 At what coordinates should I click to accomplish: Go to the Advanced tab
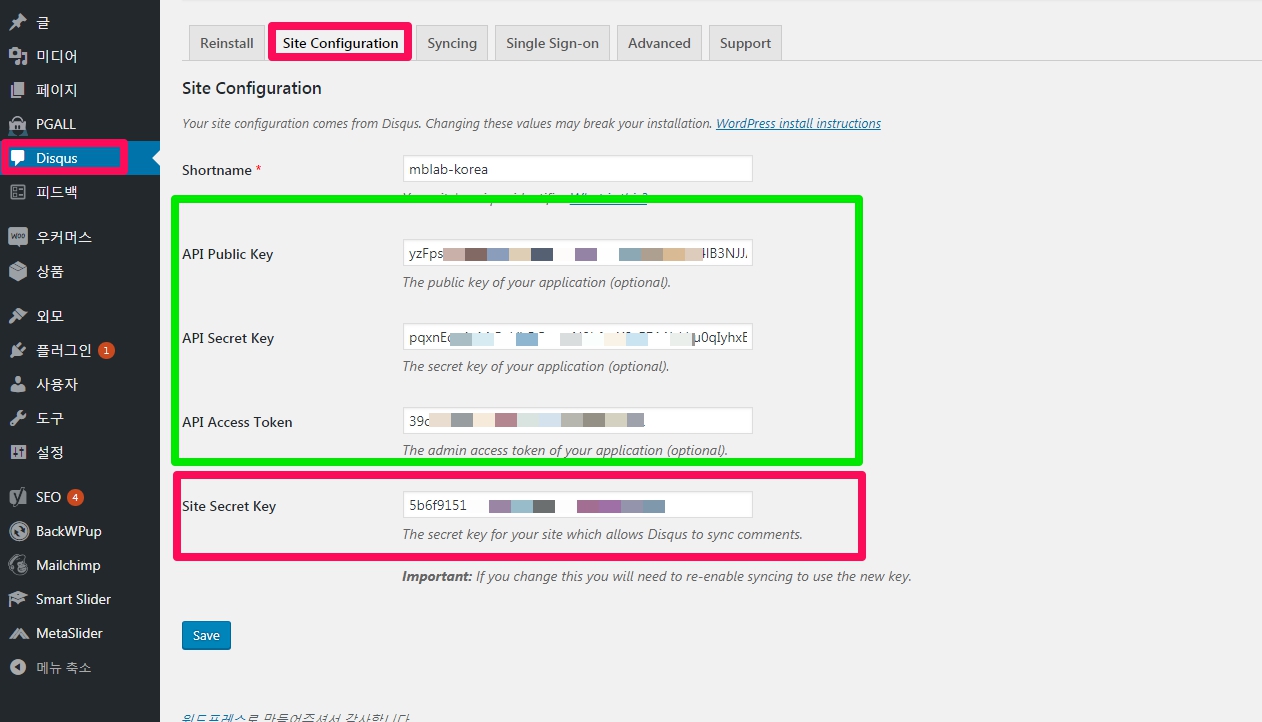[x=659, y=43]
